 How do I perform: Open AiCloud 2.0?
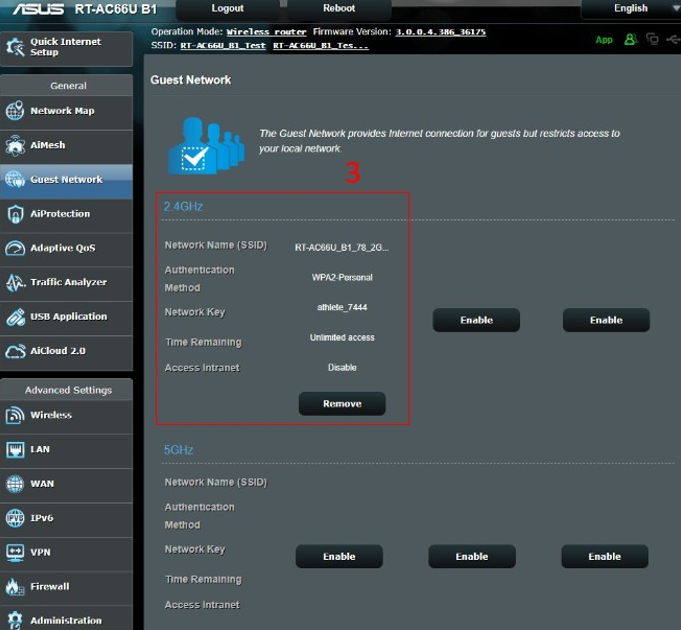pyautogui.click(x=66, y=351)
